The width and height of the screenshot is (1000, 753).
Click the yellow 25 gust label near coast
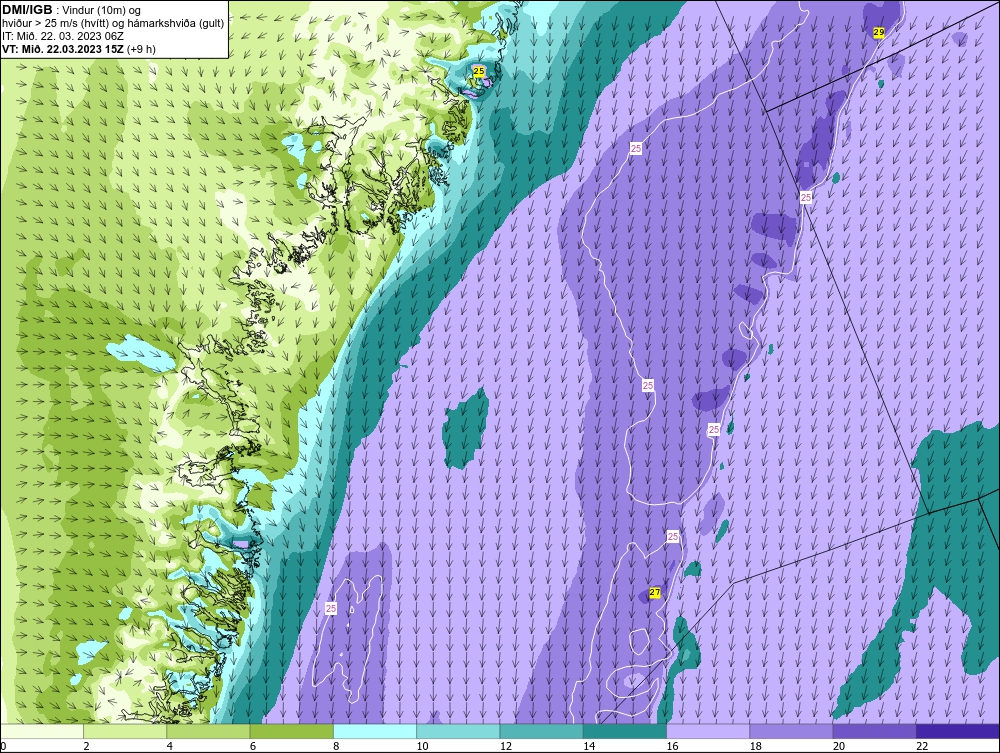[x=479, y=71]
